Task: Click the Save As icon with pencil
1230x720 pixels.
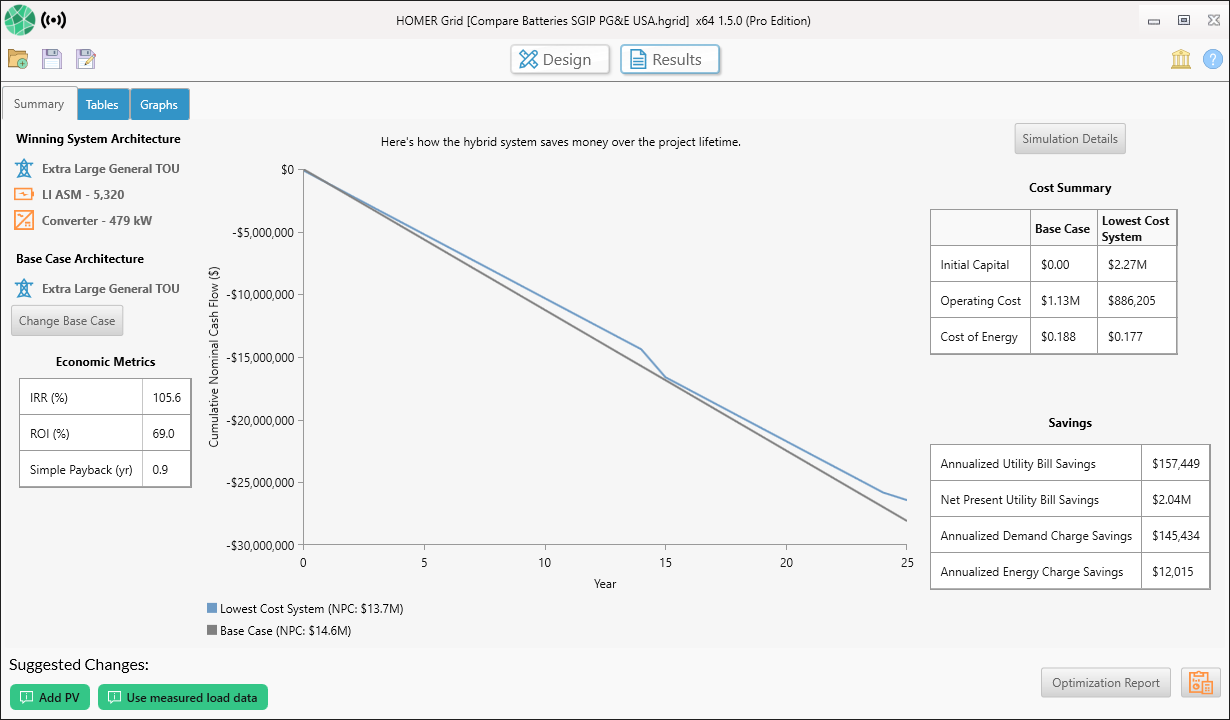Action: [86, 59]
